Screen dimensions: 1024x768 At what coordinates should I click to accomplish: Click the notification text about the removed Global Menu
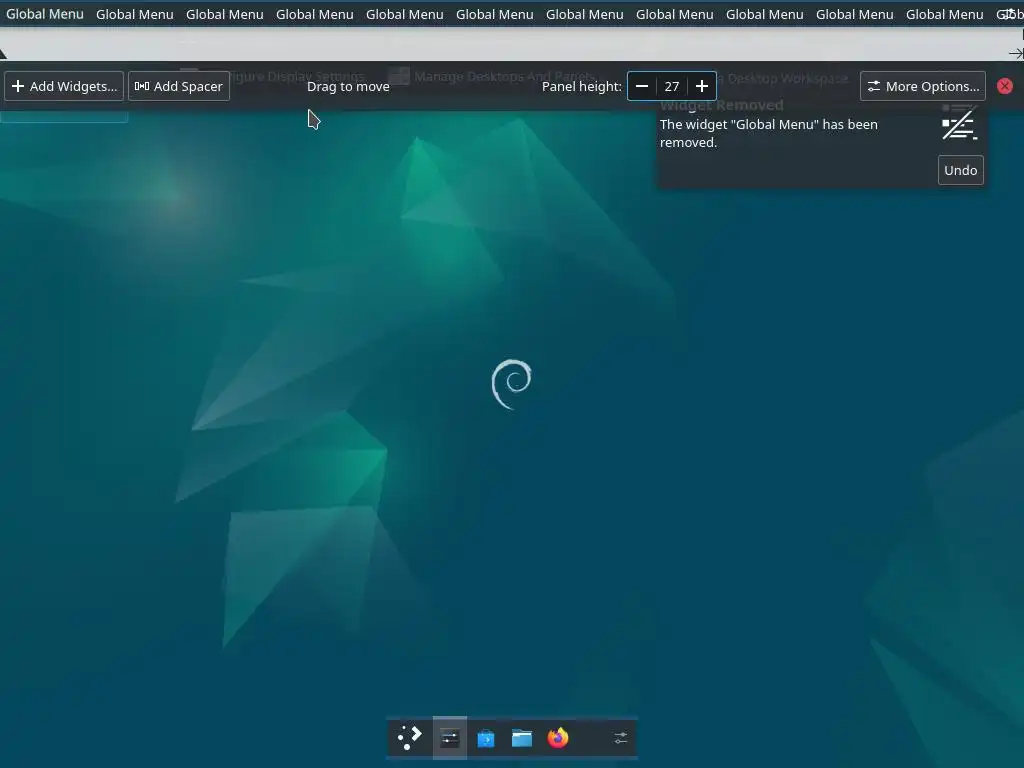769,133
